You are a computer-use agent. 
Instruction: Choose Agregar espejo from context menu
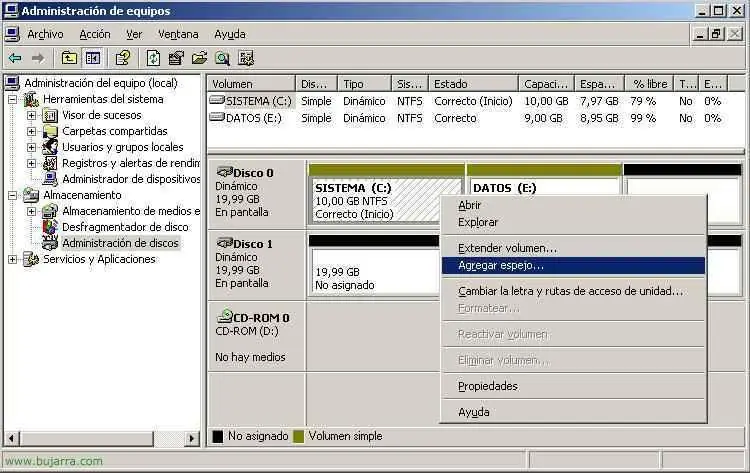tap(573, 265)
